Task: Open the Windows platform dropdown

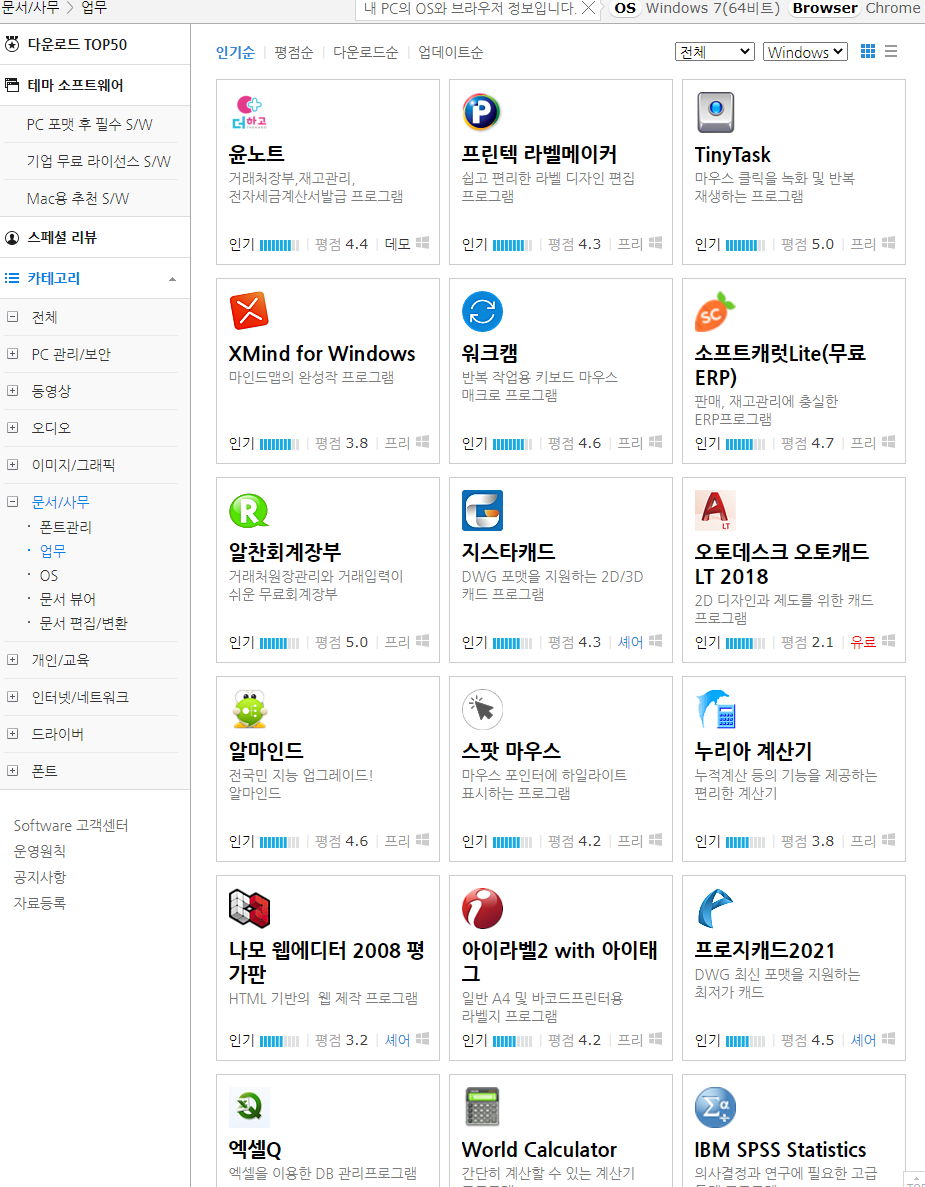Action: 805,51
